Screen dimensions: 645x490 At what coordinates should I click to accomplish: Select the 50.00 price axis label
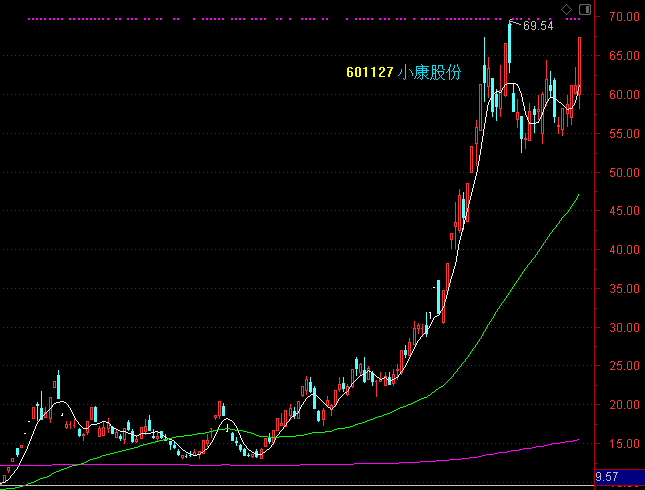tap(624, 172)
